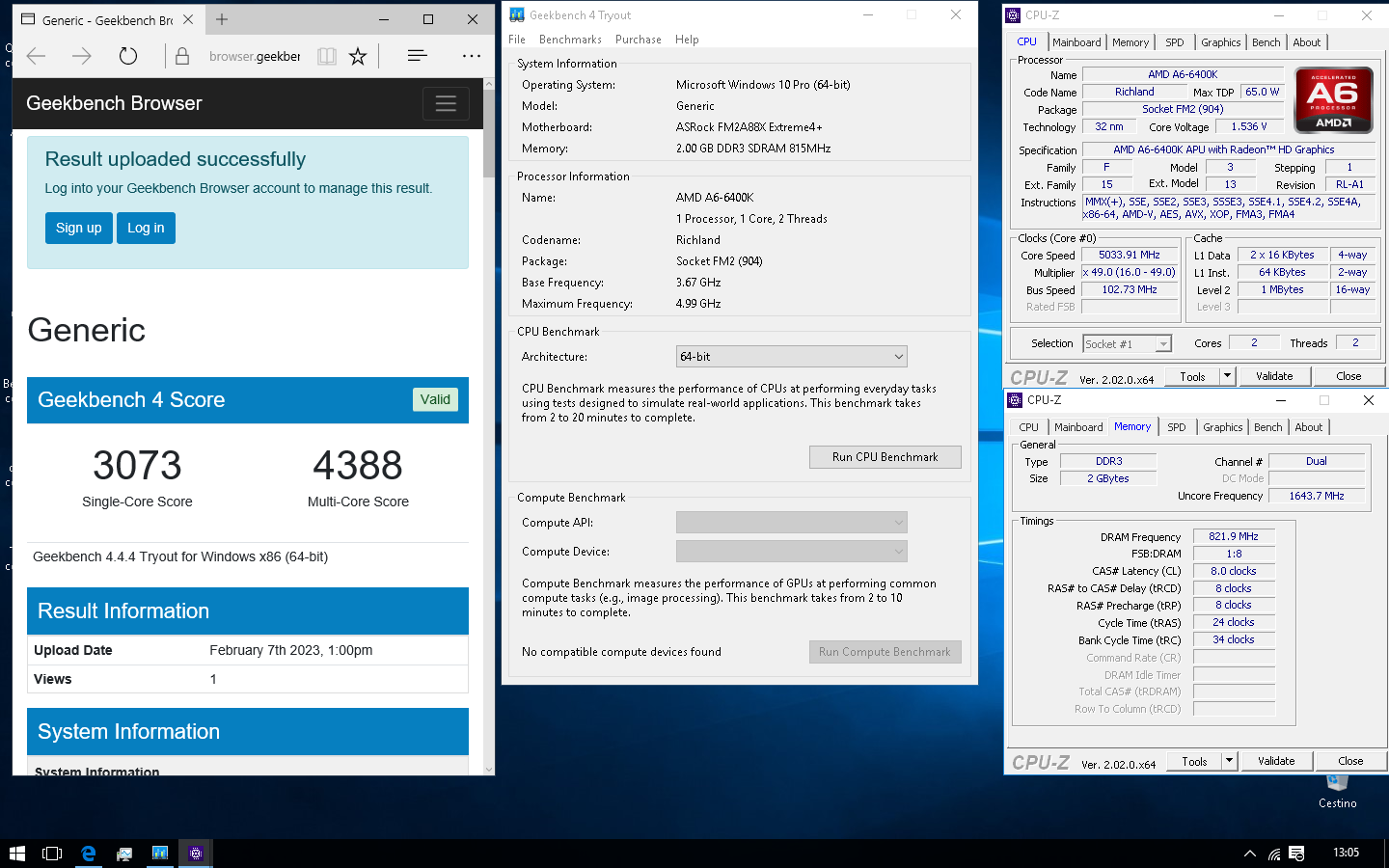
Task: Close the Generic - Geekbench tab
Action: (x=188, y=19)
